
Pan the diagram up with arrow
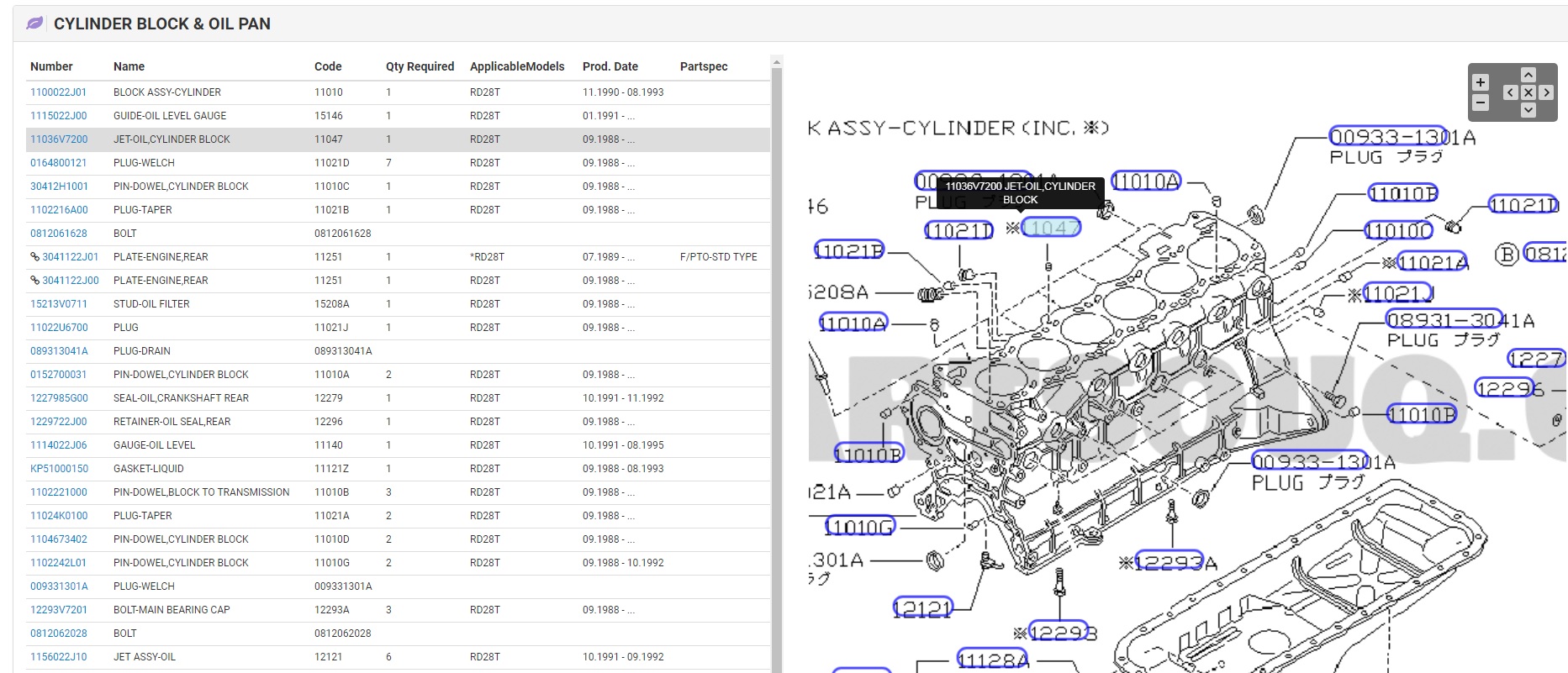tap(1528, 75)
